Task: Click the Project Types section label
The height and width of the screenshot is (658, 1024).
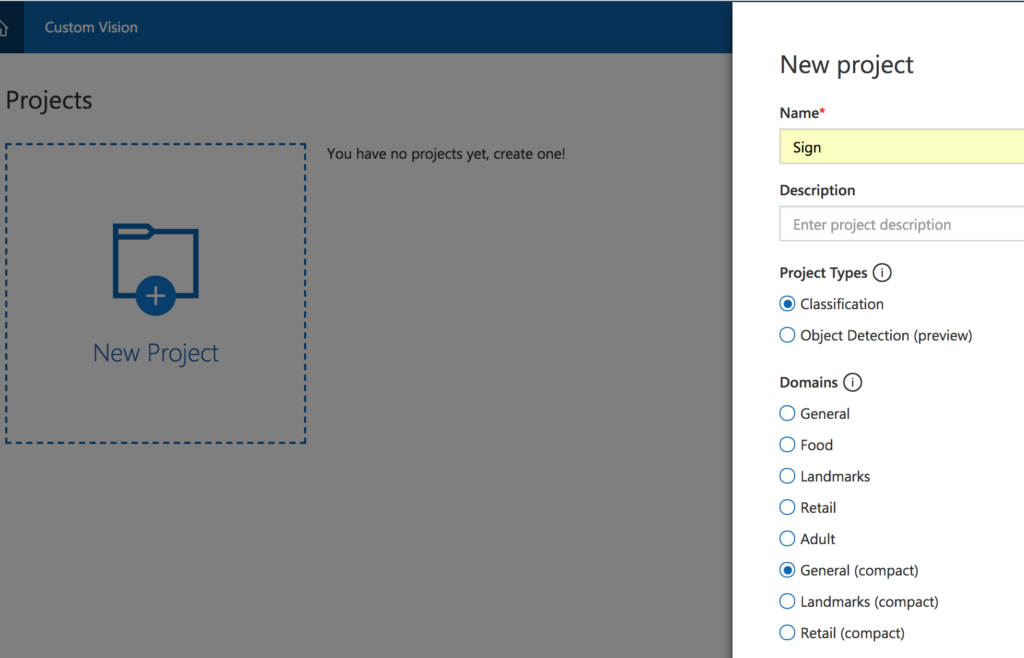Action: 824,273
